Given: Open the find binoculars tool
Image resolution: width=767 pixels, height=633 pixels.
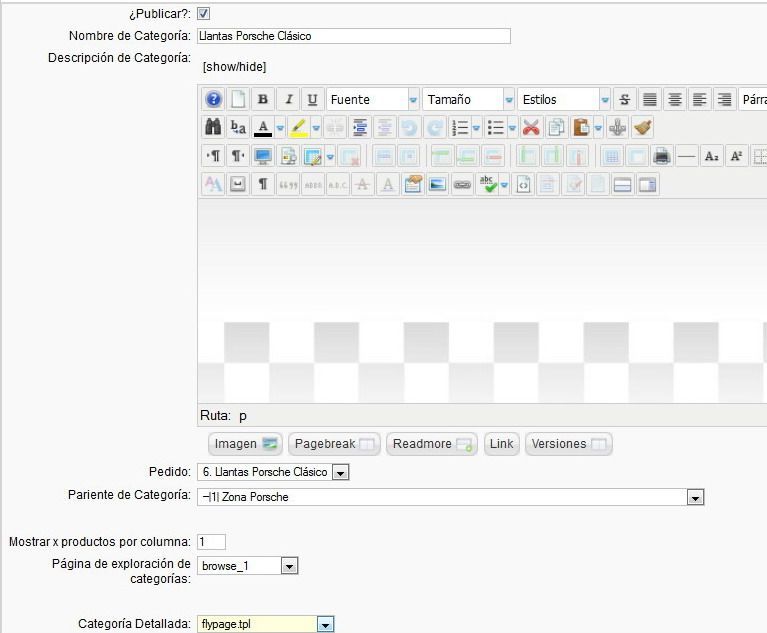Looking at the screenshot, I should click(213, 128).
